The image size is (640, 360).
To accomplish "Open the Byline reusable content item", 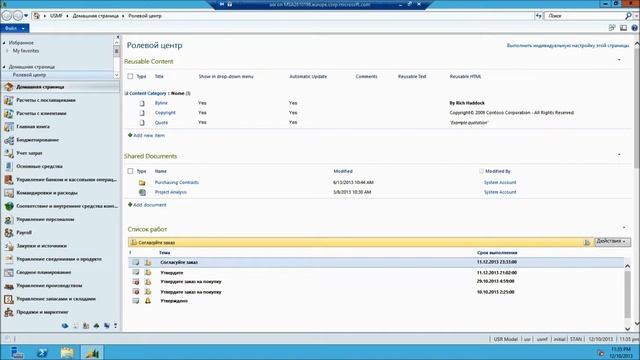I will (x=161, y=103).
